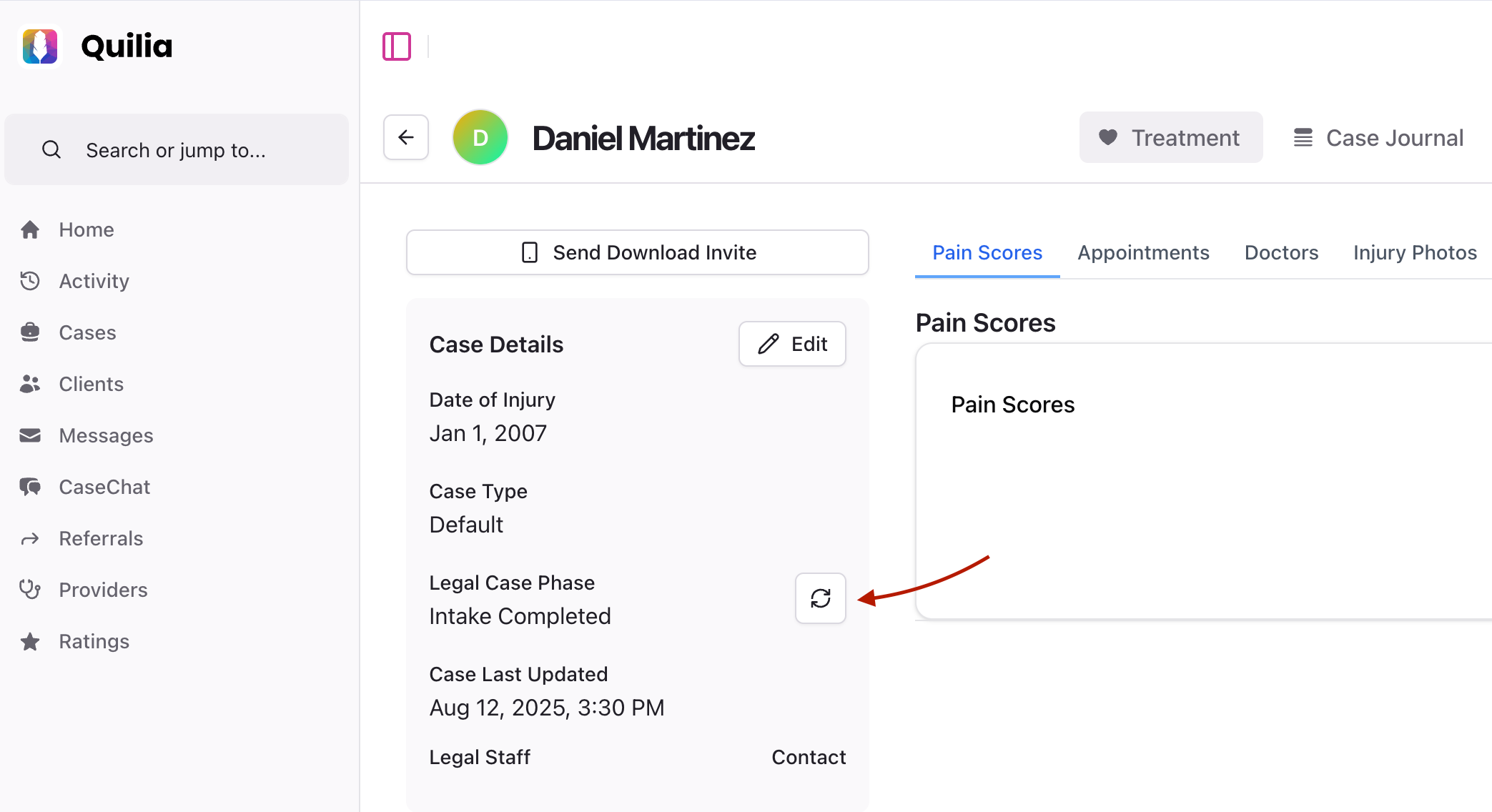
Task: Open the Ratings page
Action: coord(94,641)
